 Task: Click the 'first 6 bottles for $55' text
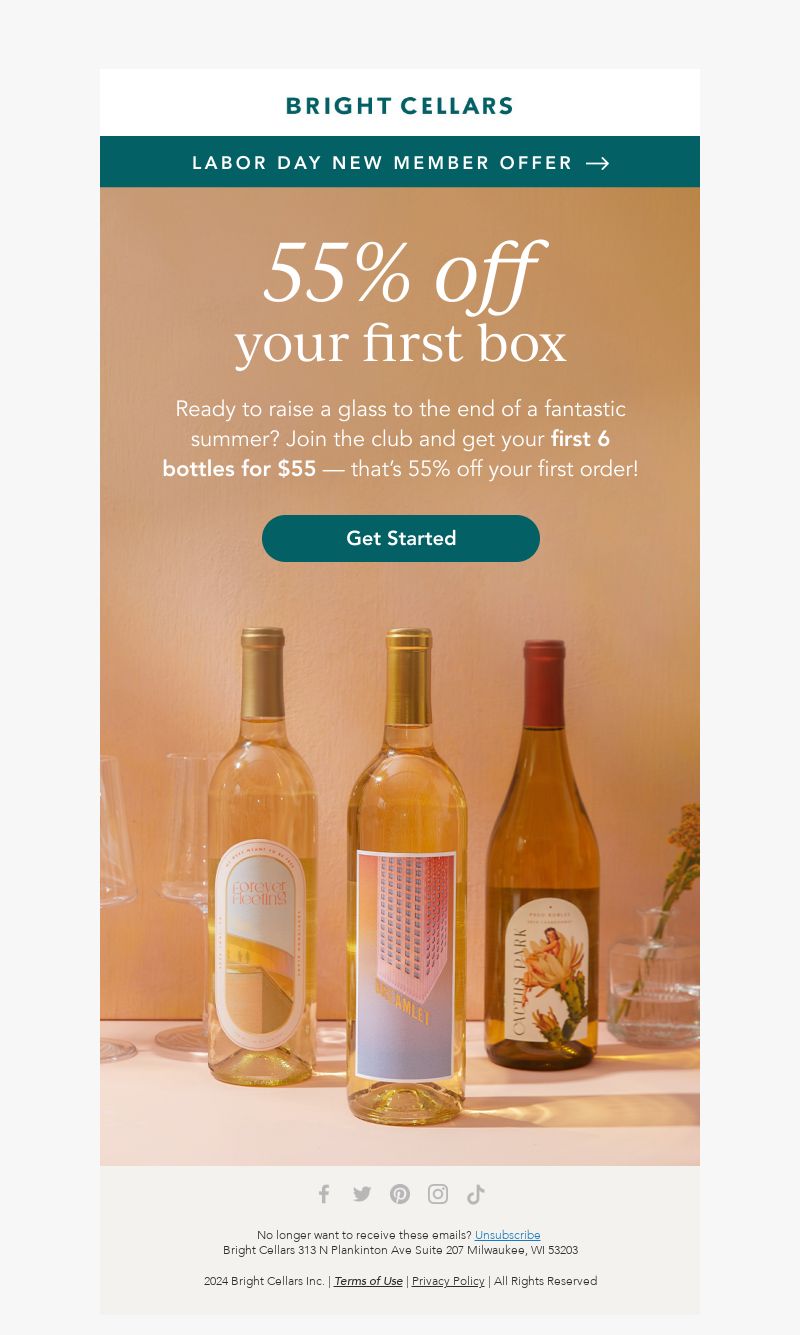point(386,453)
